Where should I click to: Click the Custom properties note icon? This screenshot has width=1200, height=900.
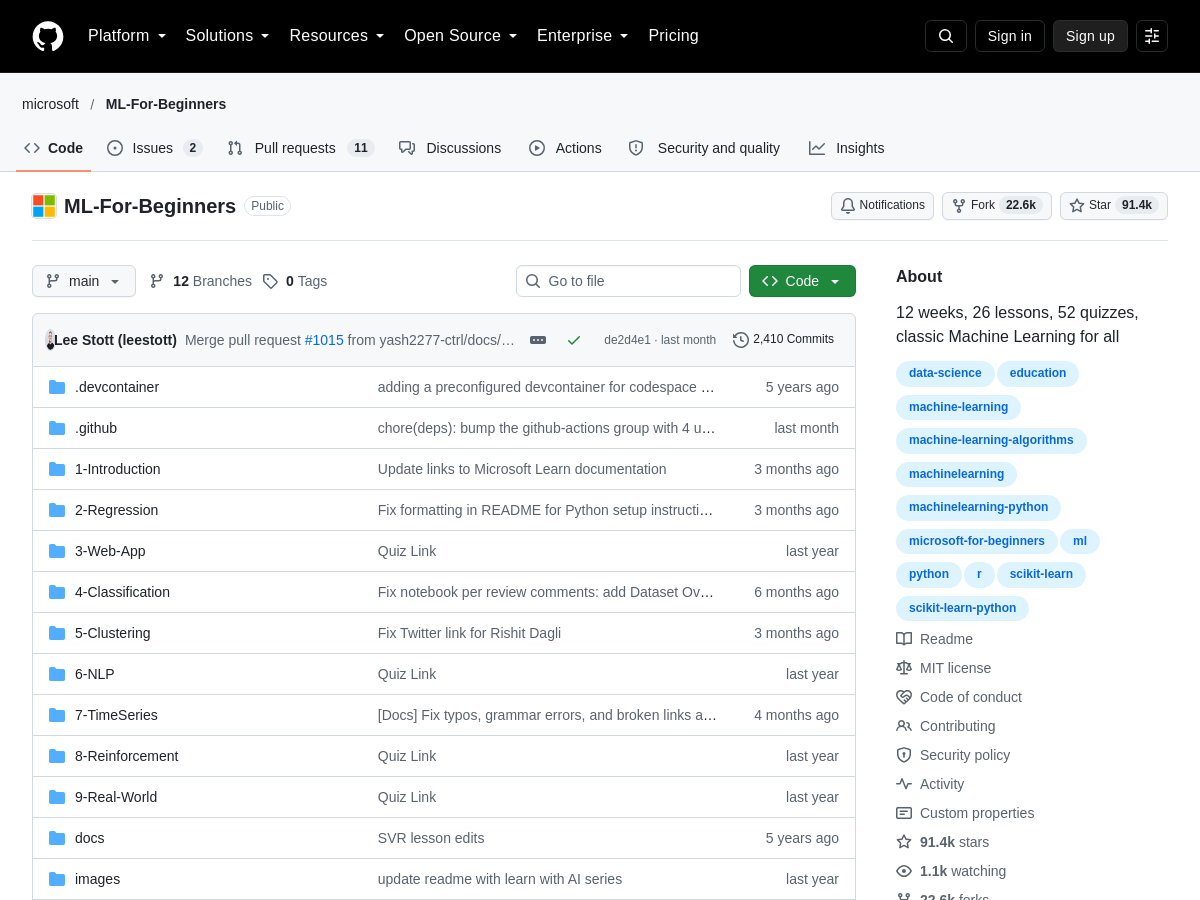pos(904,813)
